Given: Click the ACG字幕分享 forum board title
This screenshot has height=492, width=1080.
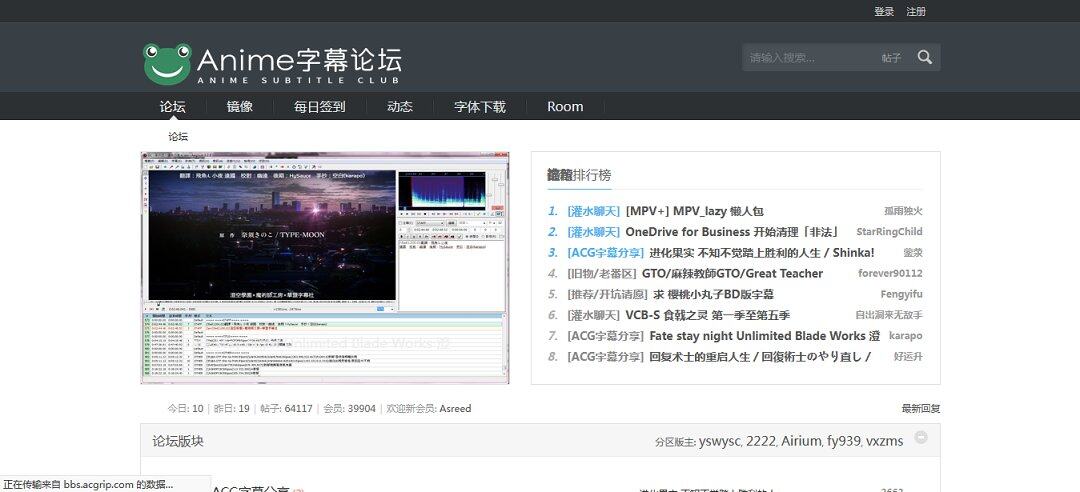Looking at the screenshot, I should pyautogui.click(x=251, y=489).
